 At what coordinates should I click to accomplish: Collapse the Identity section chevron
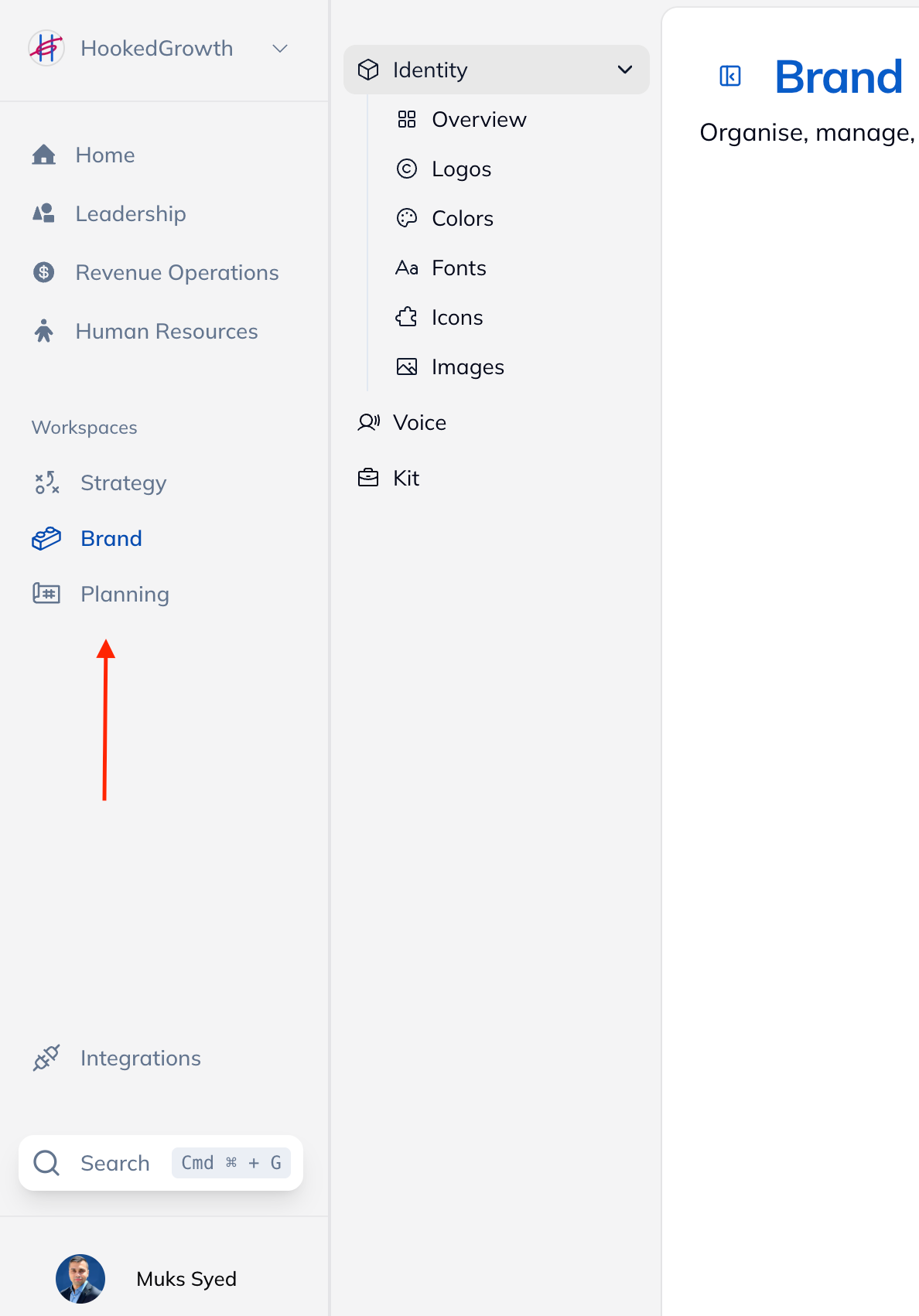point(625,70)
